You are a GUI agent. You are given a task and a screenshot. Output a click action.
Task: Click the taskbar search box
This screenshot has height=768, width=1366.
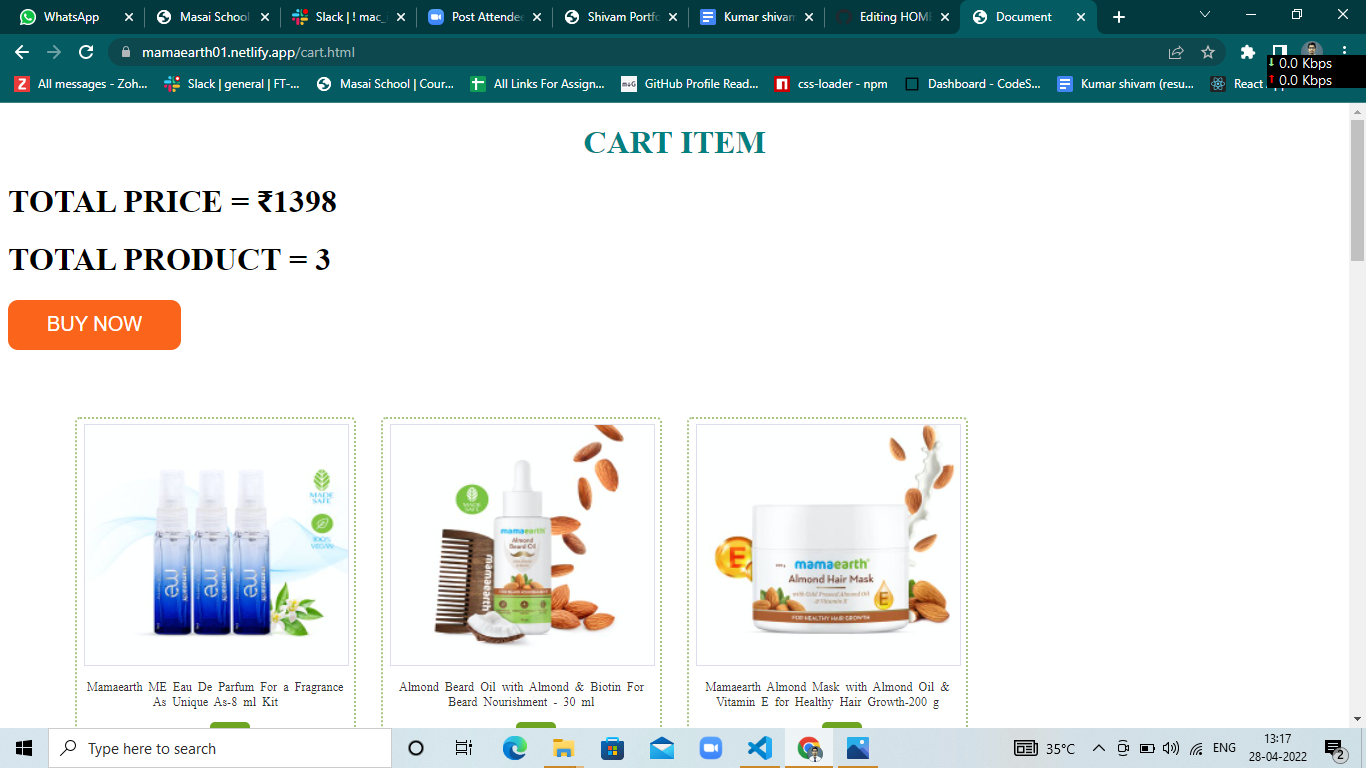pos(220,748)
